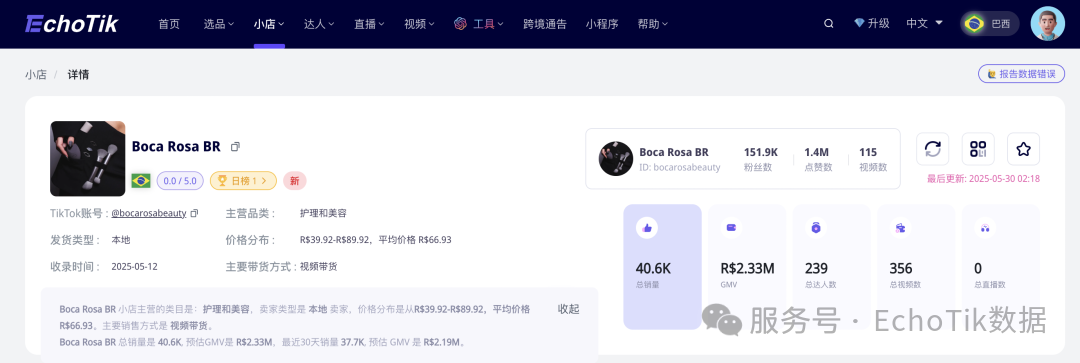The width and height of the screenshot is (1080, 363).
Task: Click 报告数据错误 button
Action: pyautogui.click(x=1021, y=74)
